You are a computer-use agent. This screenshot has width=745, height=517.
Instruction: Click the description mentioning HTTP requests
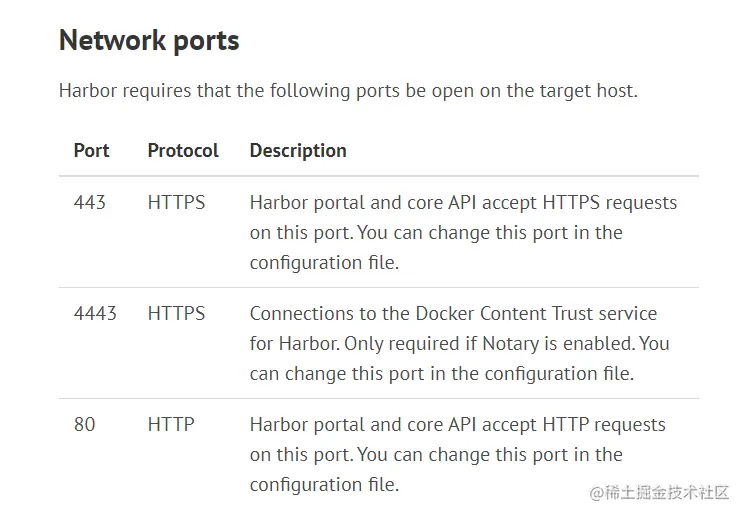tap(457, 425)
